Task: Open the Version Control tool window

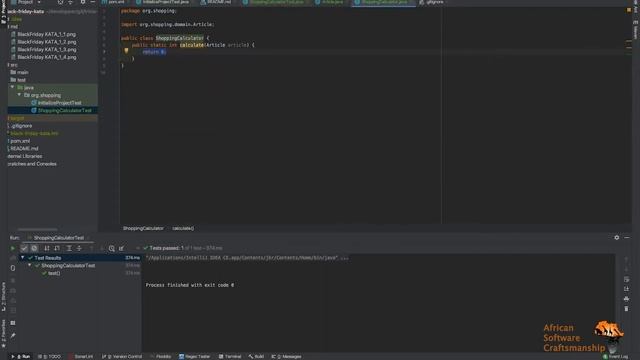Action: click(122, 356)
